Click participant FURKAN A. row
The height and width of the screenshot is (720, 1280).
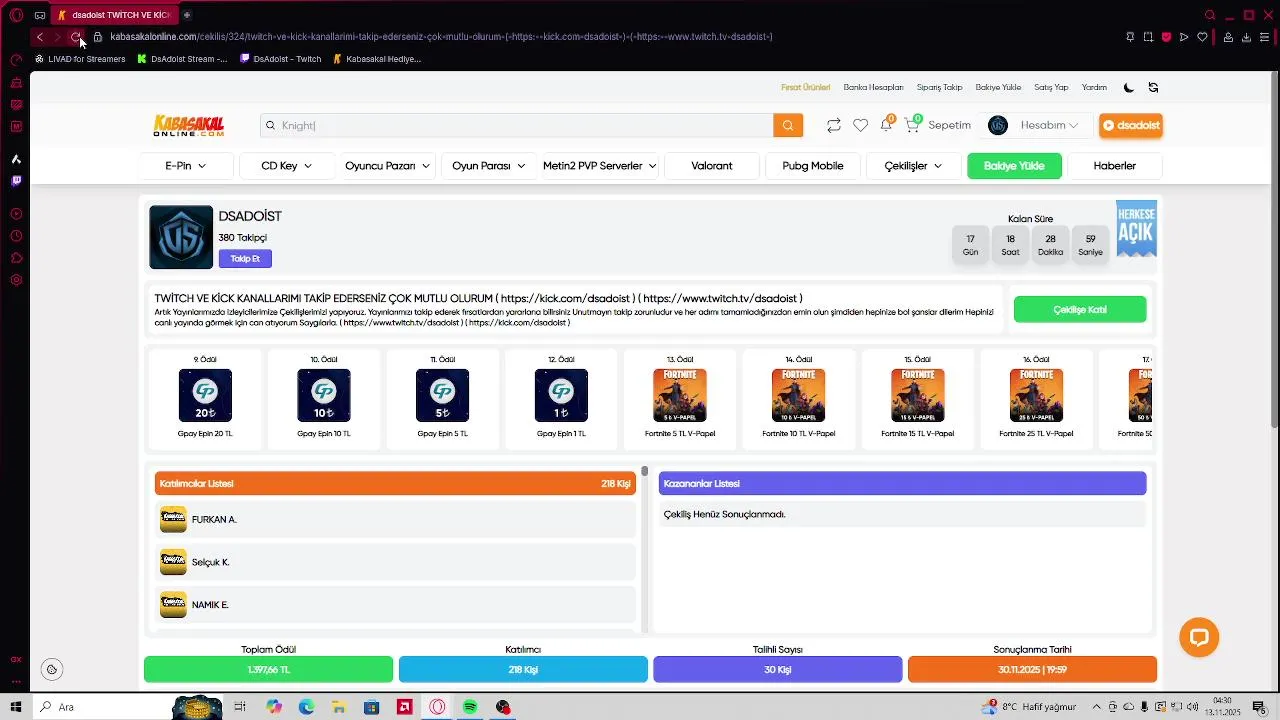pos(395,519)
